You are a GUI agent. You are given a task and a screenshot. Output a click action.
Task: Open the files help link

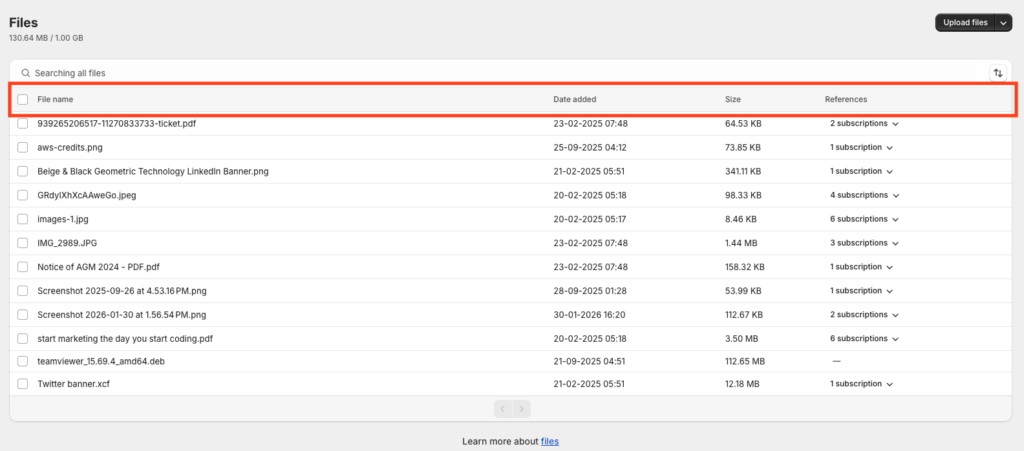pyautogui.click(x=550, y=441)
